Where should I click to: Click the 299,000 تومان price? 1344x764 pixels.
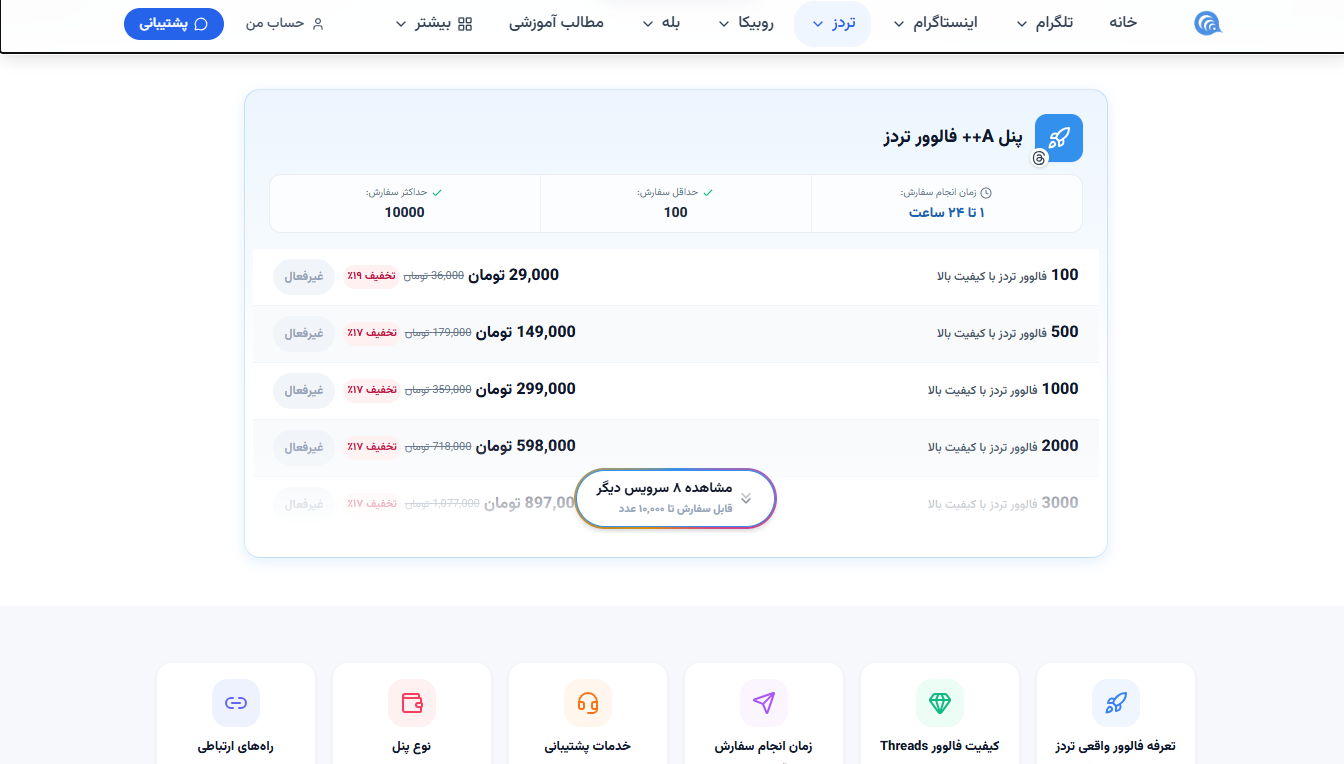(x=526, y=389)
